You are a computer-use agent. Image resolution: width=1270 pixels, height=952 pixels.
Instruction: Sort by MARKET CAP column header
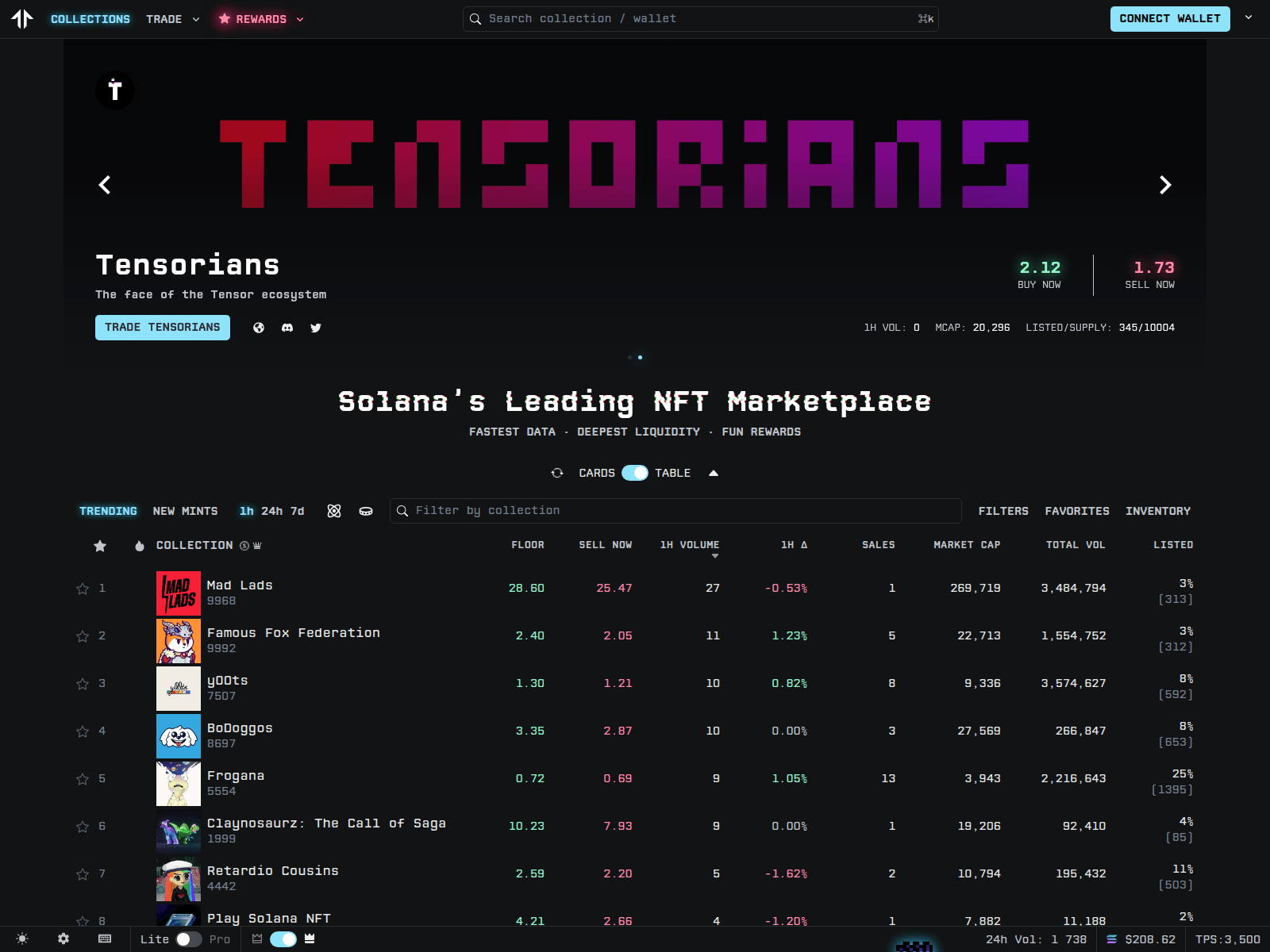click(x=967, y=545)
